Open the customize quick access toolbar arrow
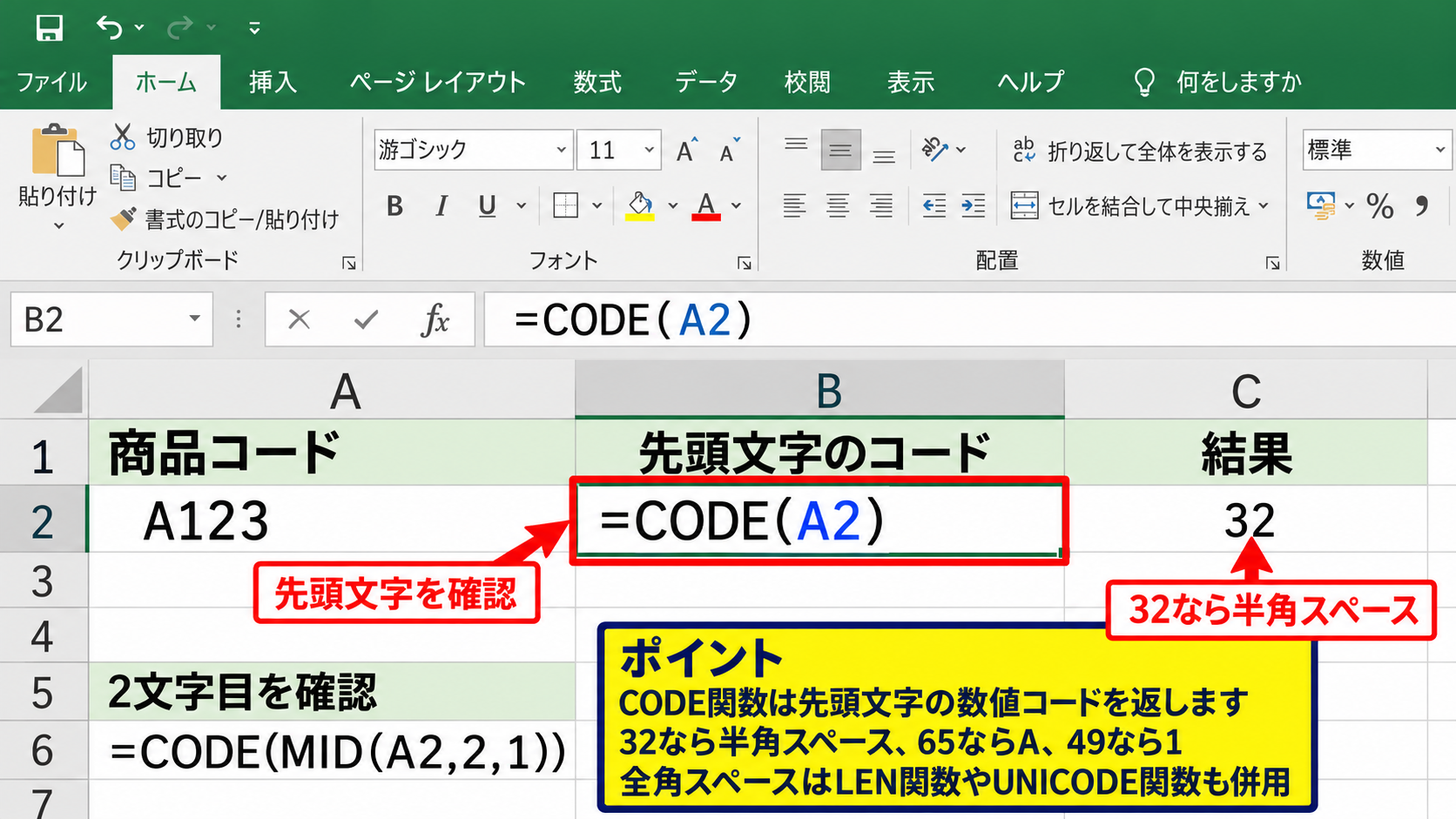The height and width of the screenshot is (819, 1456). click(254, 29)
